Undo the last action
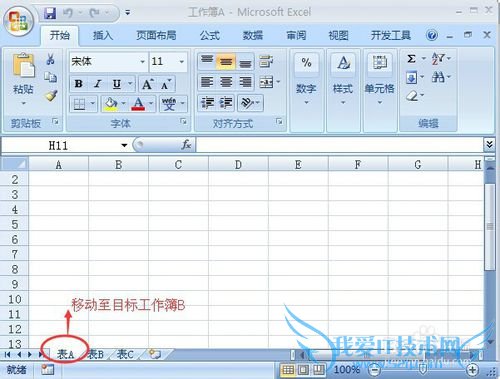This screenshot has height=379, width=500. point(68,13)
